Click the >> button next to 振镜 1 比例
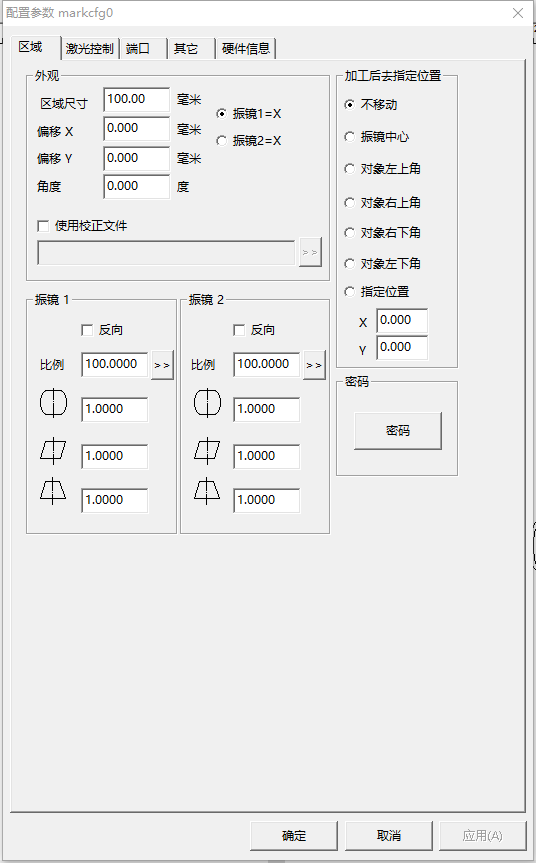The width and height of the screenshot is (536, 863). tap(162, 365)
